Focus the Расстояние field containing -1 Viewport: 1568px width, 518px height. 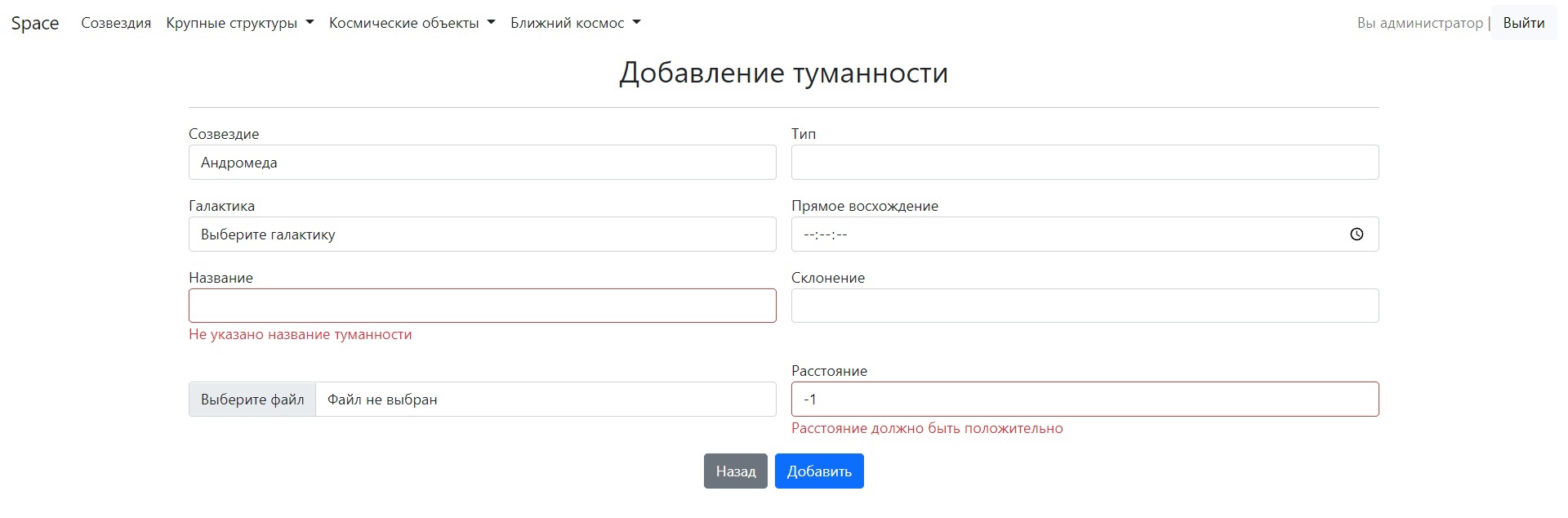coord(1085,400)
